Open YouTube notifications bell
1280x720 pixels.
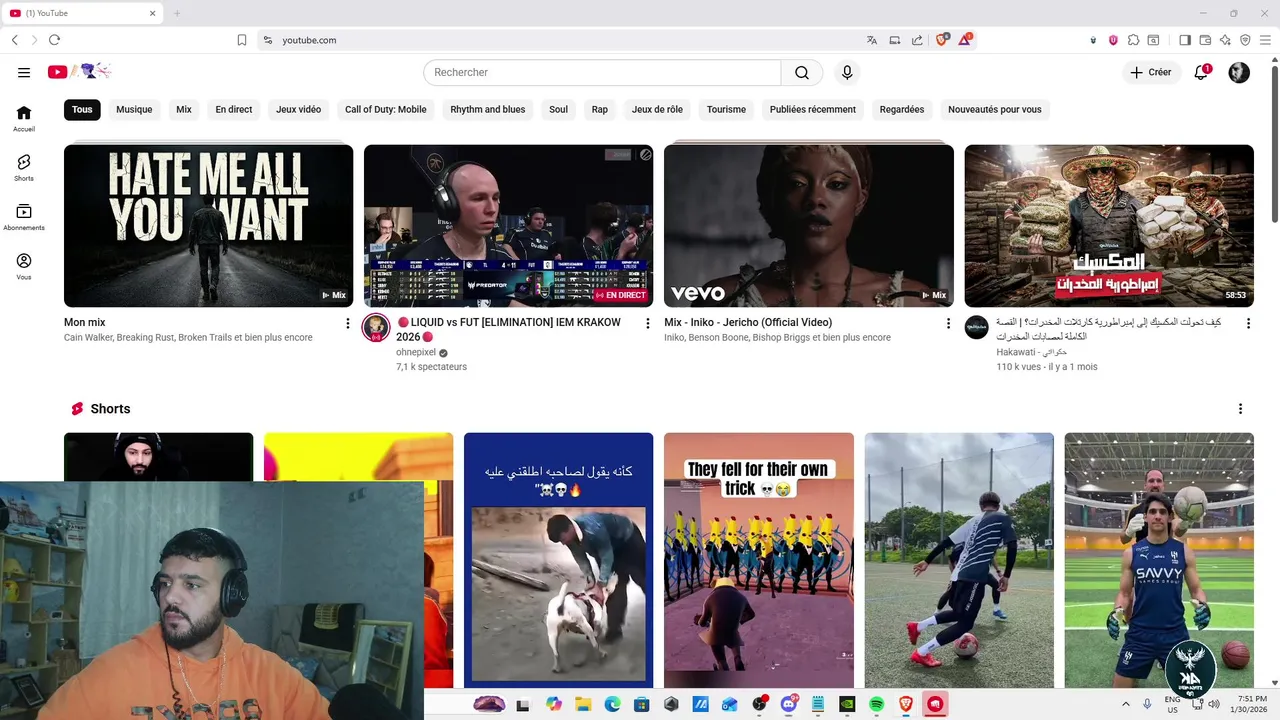(x=1202, y=72)
